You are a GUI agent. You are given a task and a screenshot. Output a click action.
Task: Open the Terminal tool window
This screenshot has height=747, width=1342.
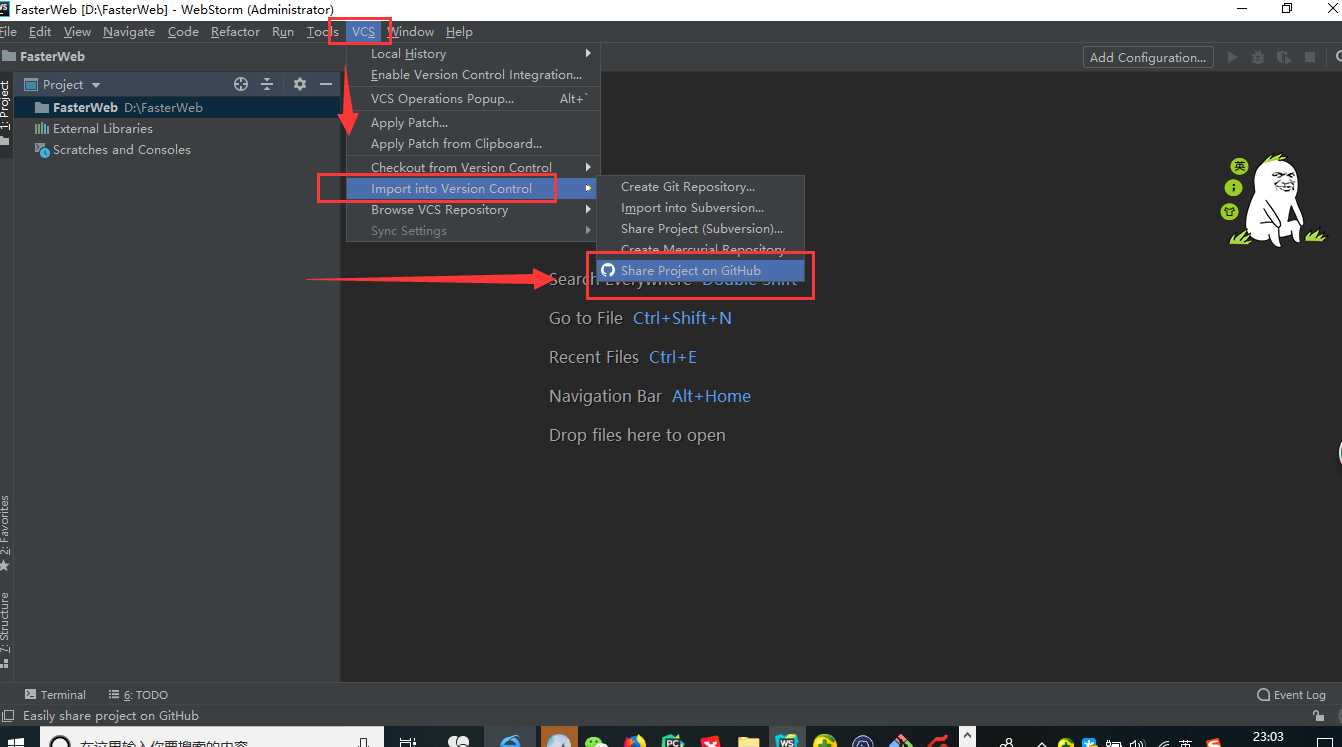[55, 695]
